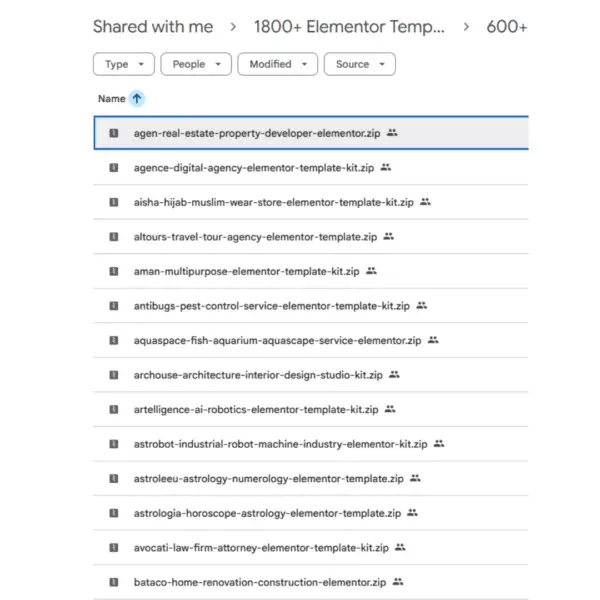The width and height of the screenshot is (600, 600).
Task: Open the 600+ breadcrumb folder
Action: click(x=507, y=27)
